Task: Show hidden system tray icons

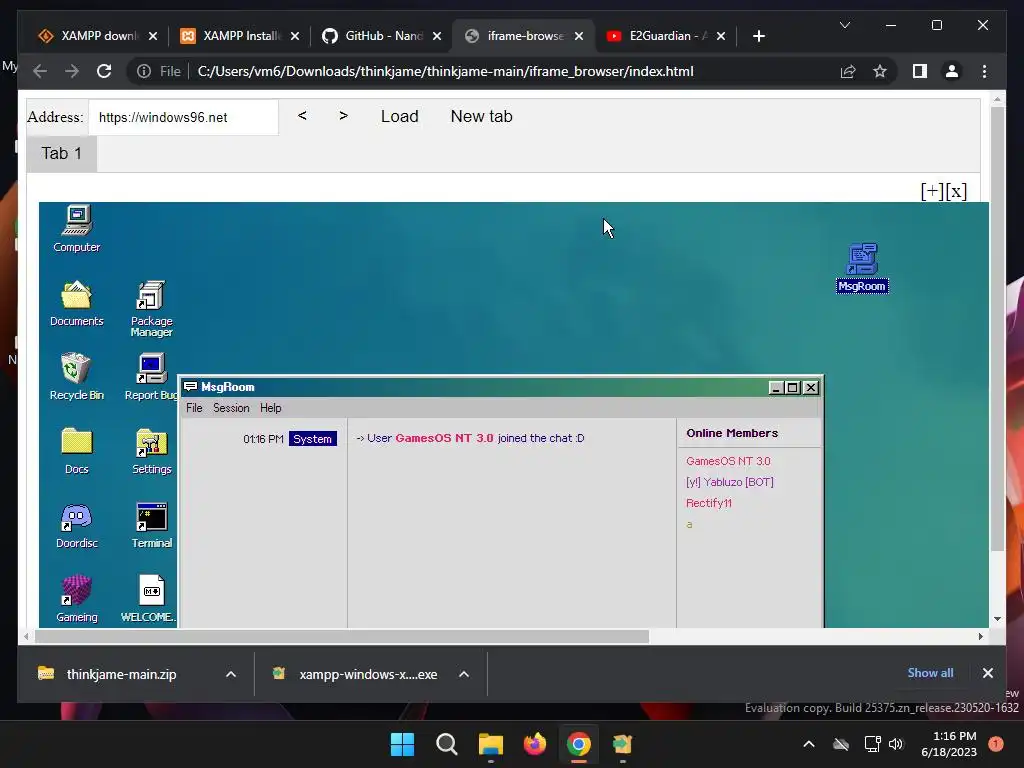Action: tap(808, 744)
